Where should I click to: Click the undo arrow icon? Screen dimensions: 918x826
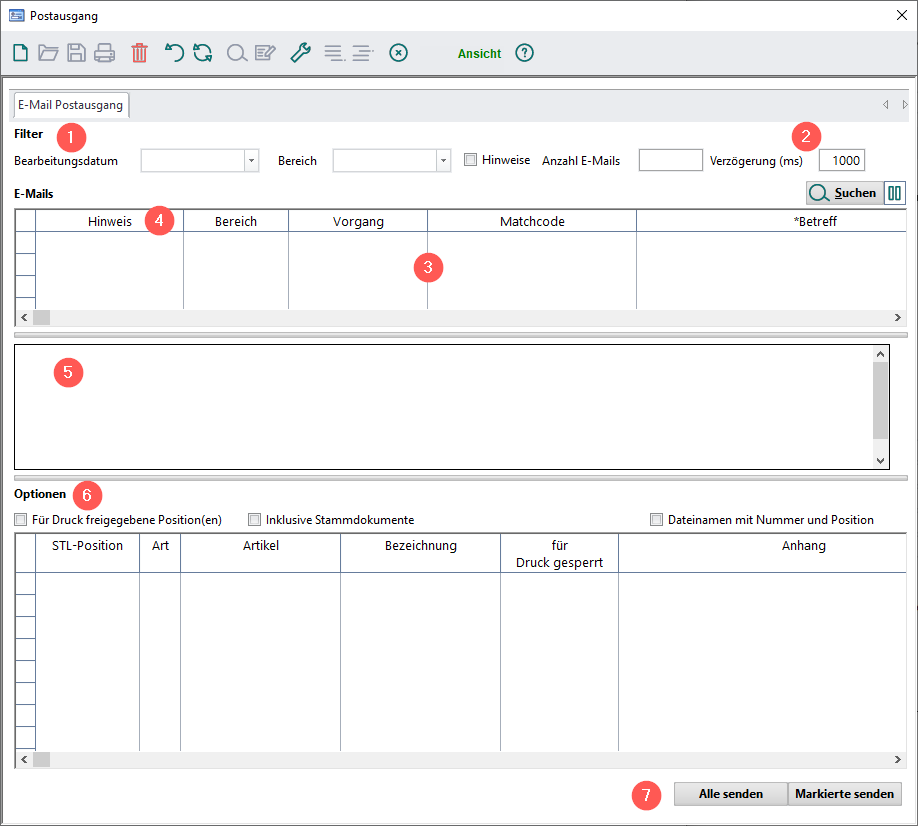174,53
